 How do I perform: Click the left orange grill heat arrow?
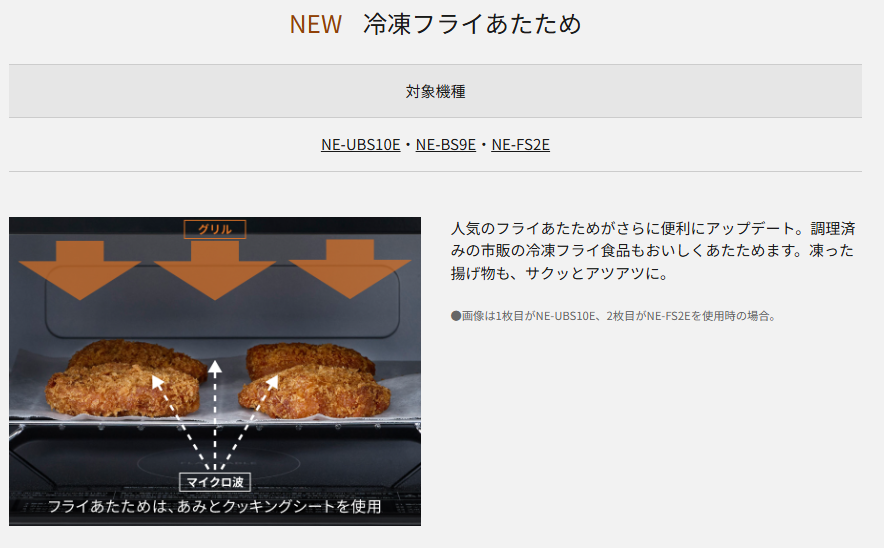[79, 270]
